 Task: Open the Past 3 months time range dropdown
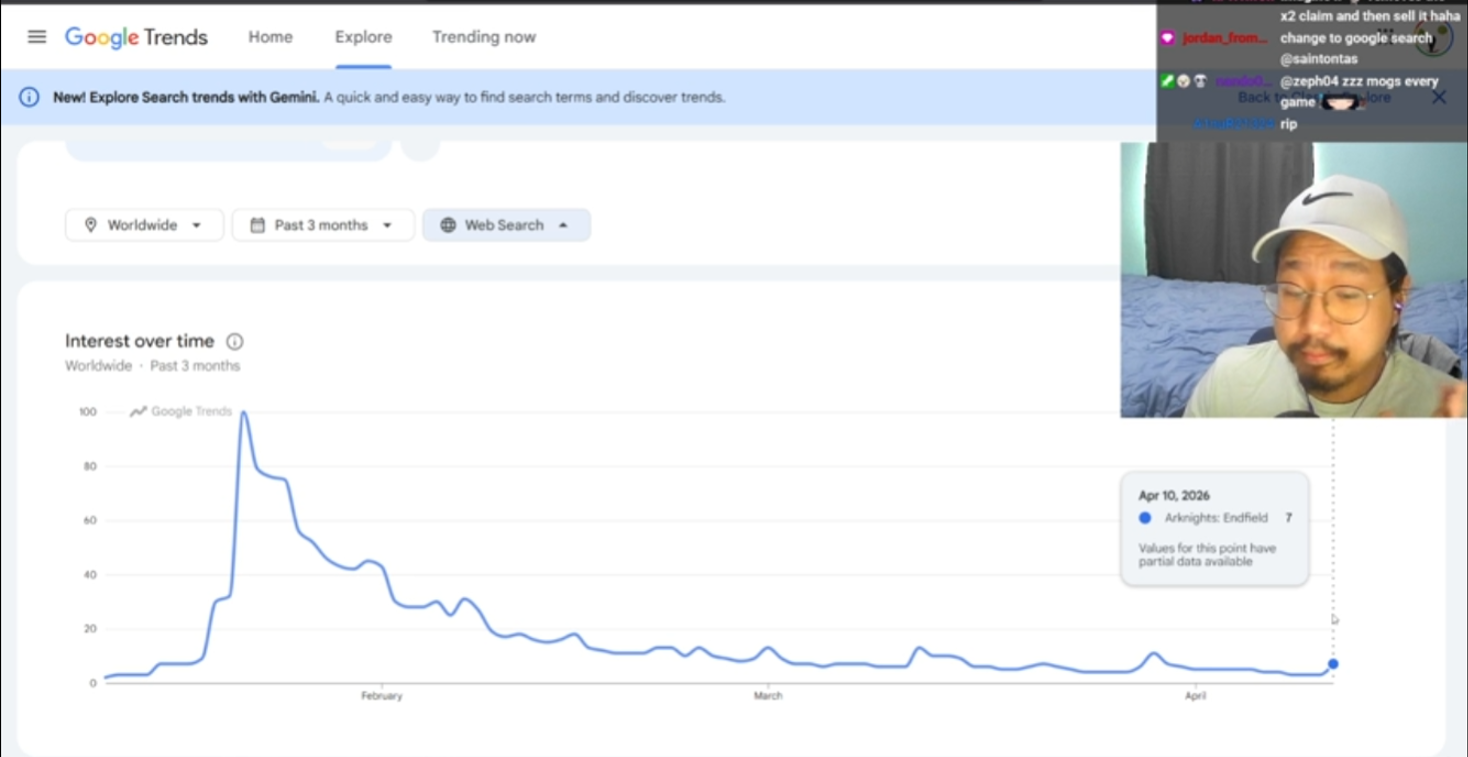click(323, 225)
